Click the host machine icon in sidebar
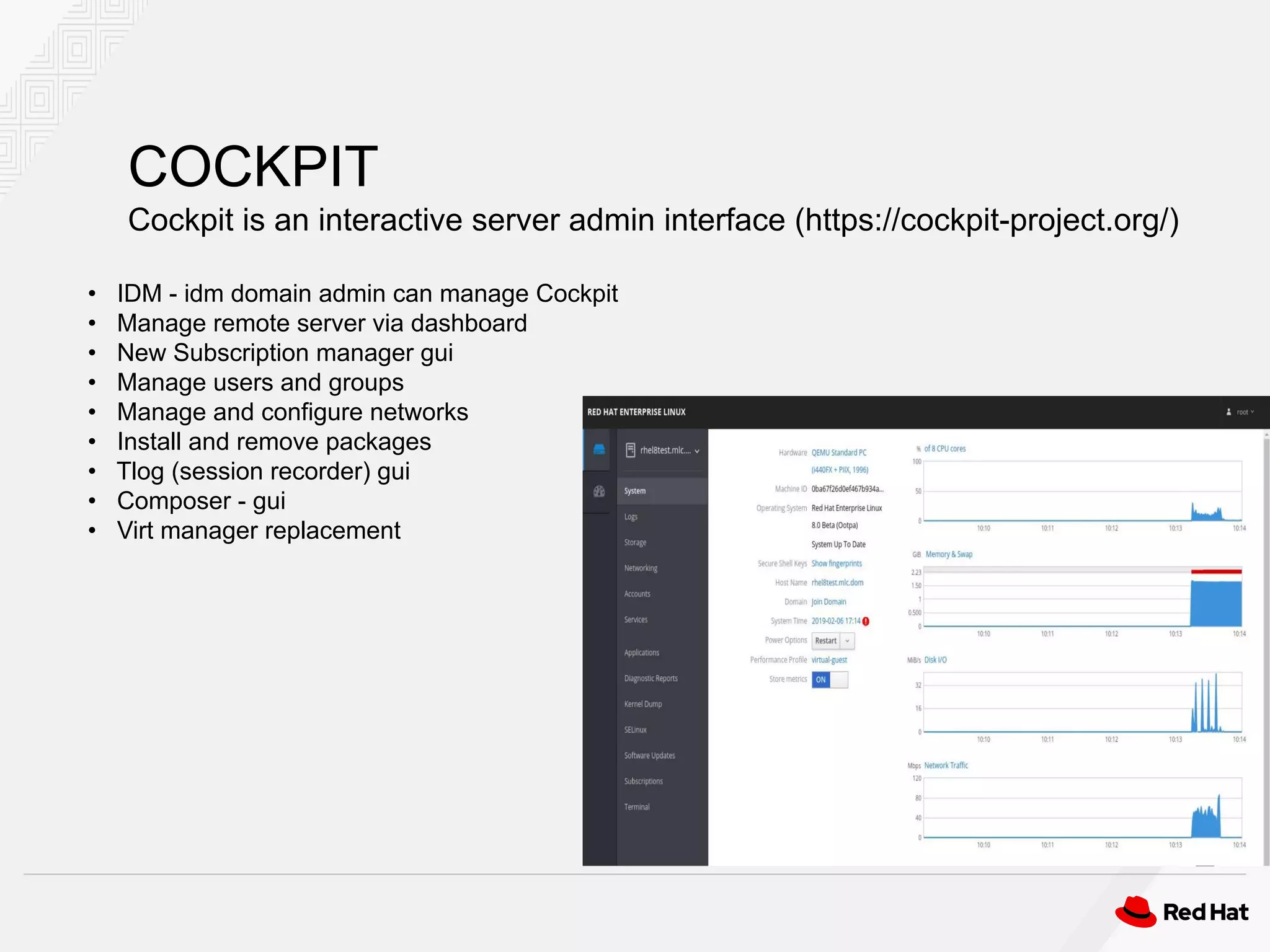 click(x=599, y=449)
